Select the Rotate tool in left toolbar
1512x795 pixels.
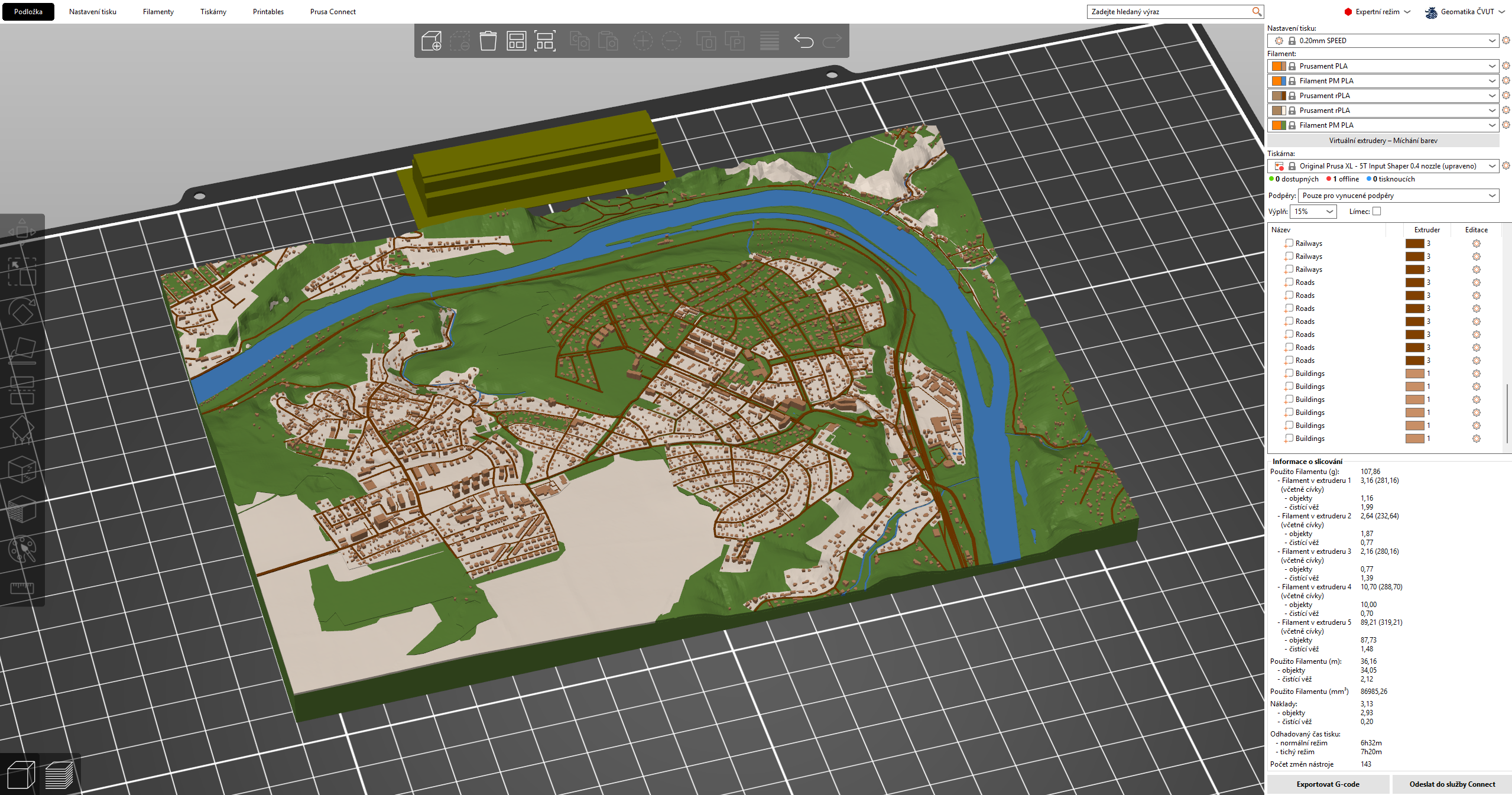pyautogui.click(x=22, y=311)
